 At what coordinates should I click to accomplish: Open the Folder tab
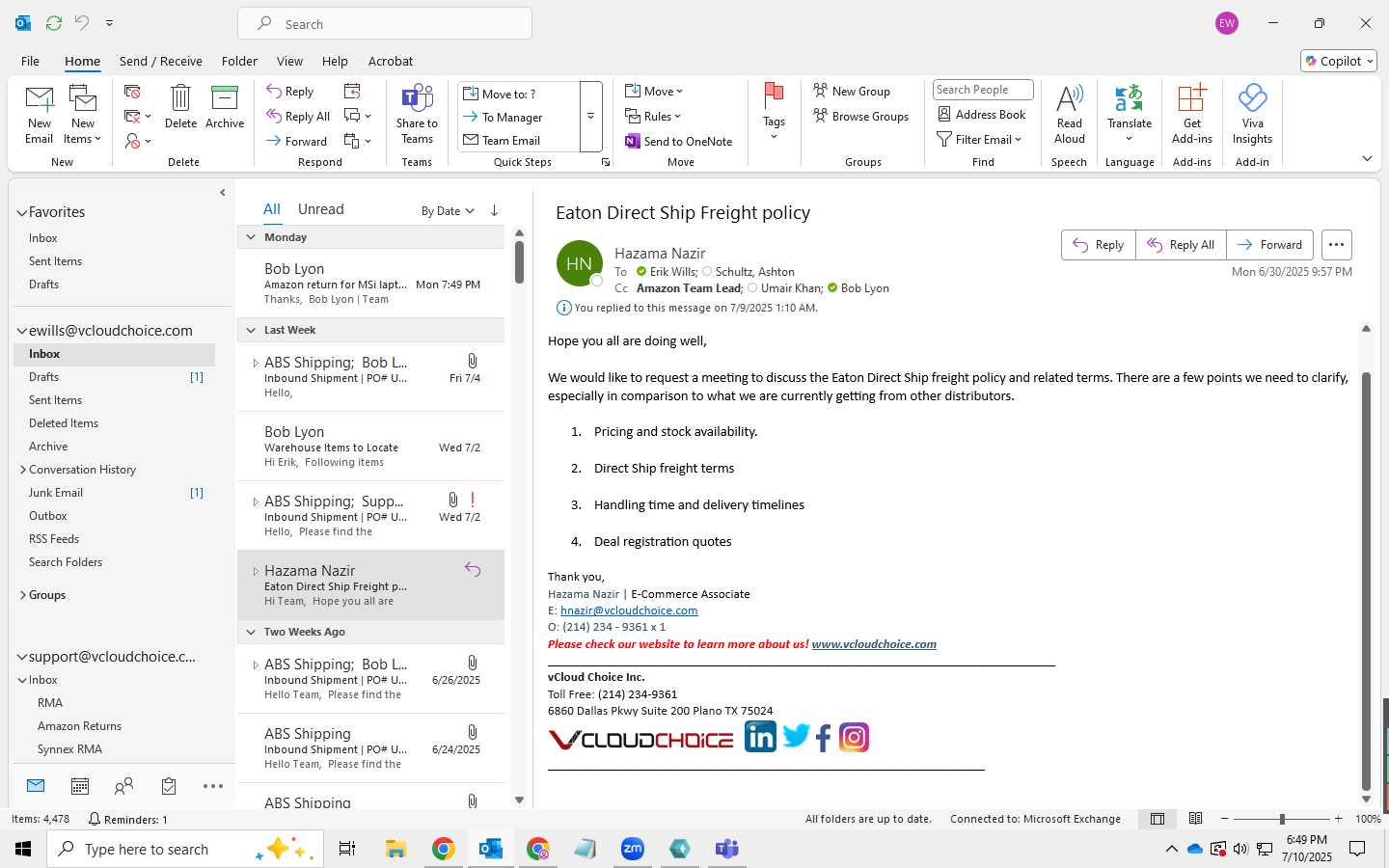[x=239, y=61]
